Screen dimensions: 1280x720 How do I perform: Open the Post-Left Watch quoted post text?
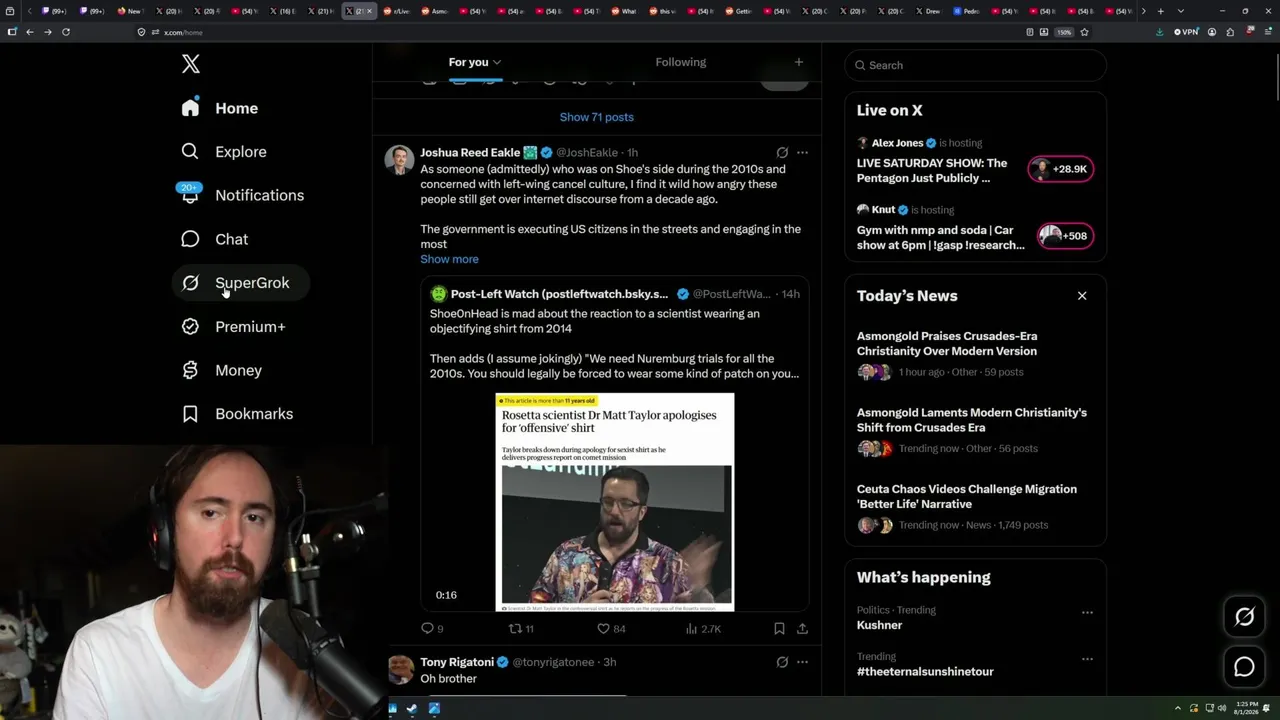[x=614, y=343]
